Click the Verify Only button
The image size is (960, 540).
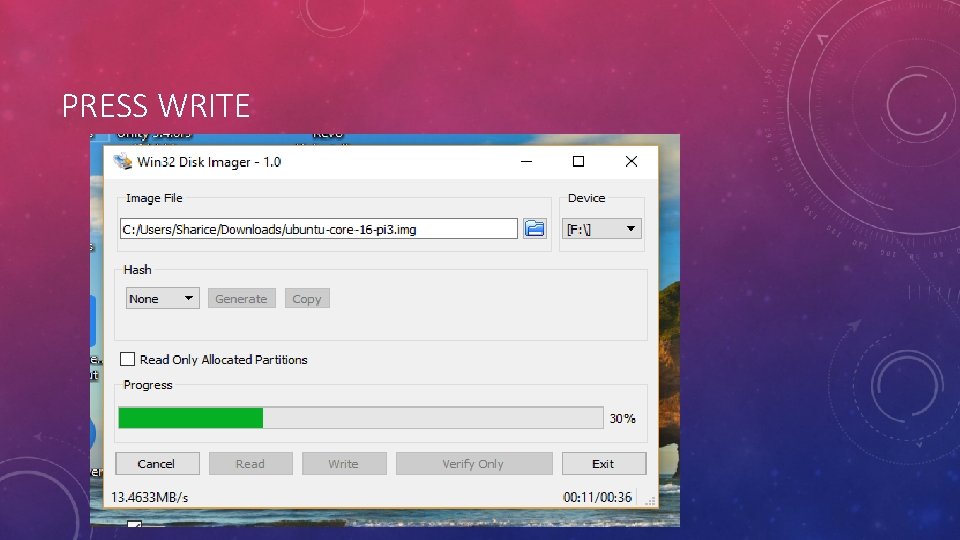click(474, 463)
